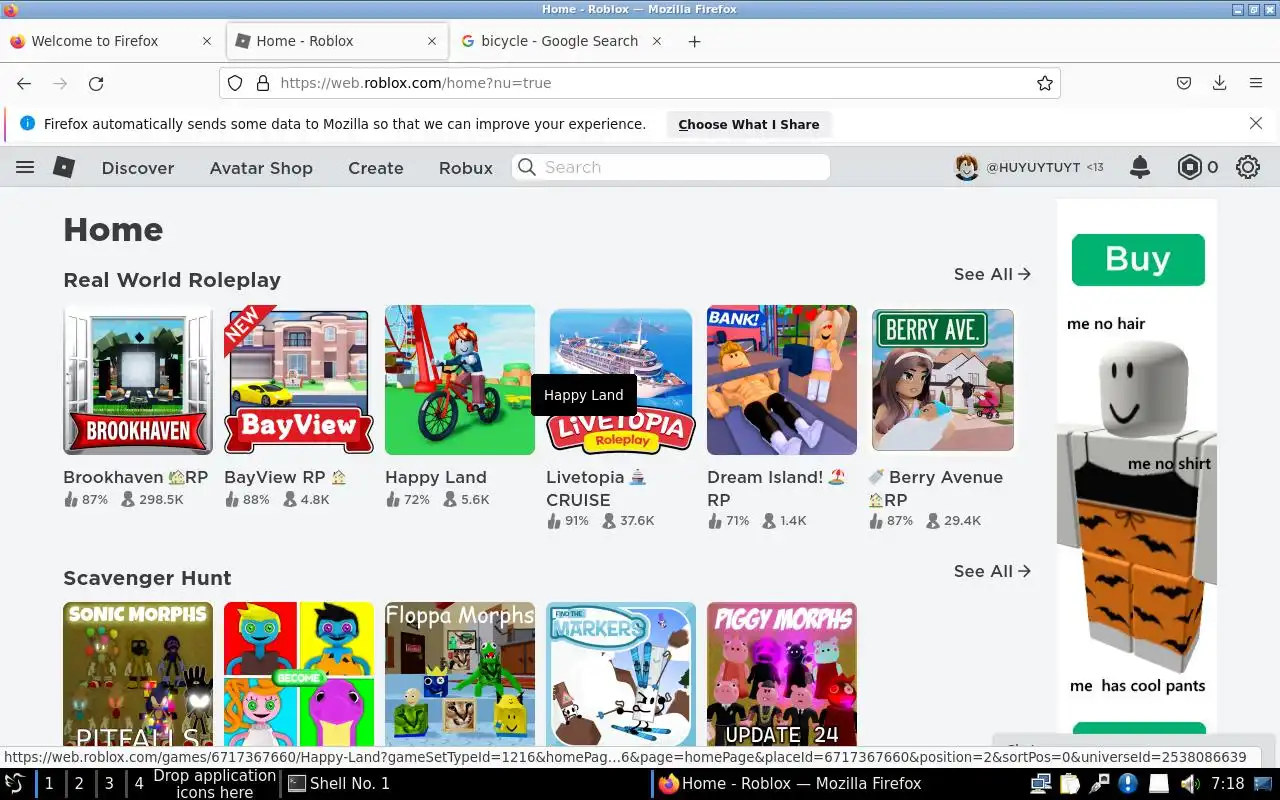
Task: Click the Roblox logo icon
Action: (64, 167)
